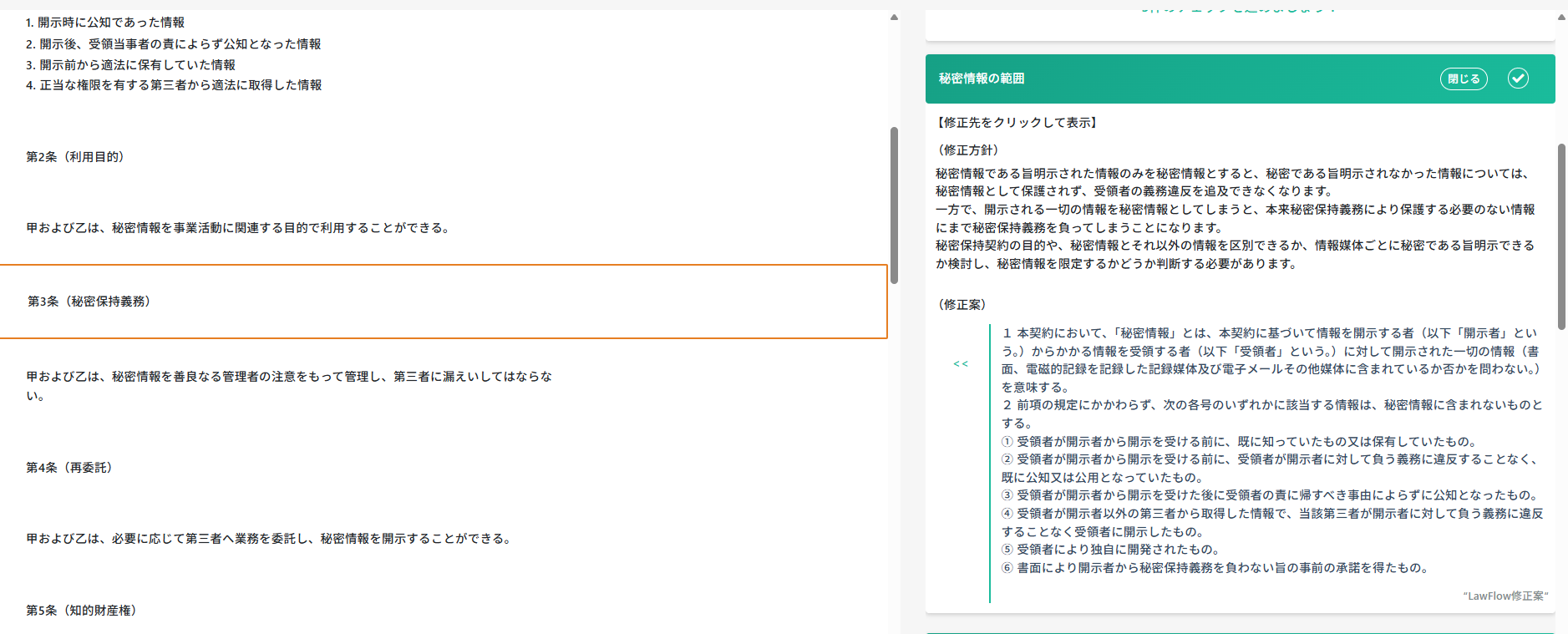Select the highlighted 第3条（秘密保持義務） block
1568x634 pixels.
[444, 302]
